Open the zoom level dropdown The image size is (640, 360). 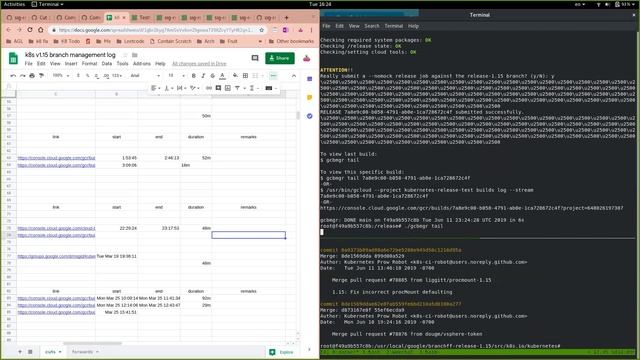[x=61, y=76]
